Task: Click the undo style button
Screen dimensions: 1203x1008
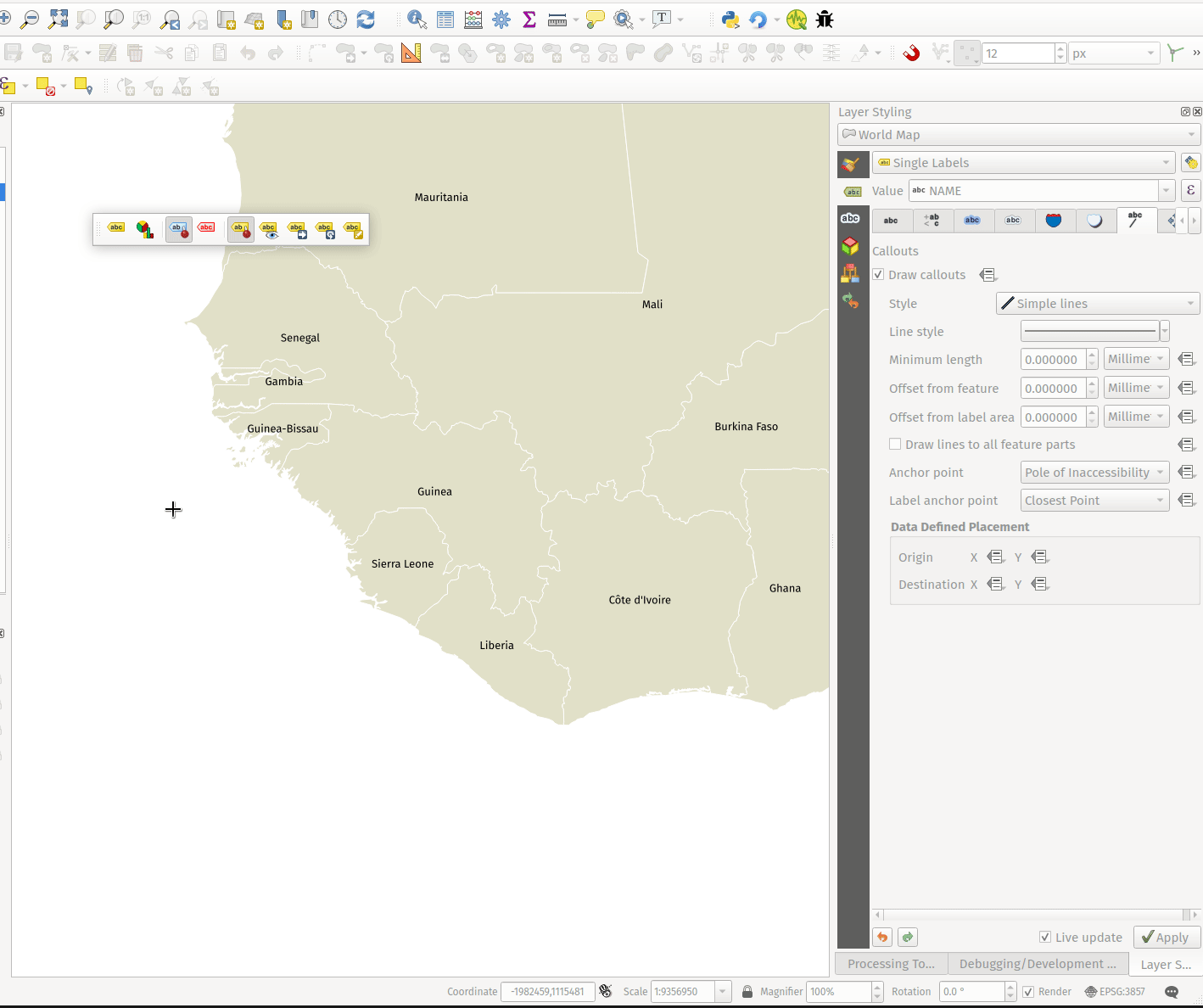Action: (x=882, y=938)
